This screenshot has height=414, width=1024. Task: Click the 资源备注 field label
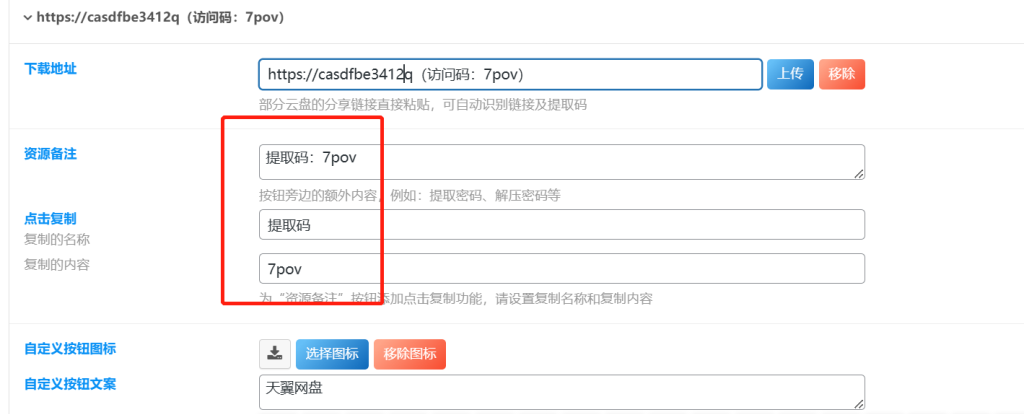click(x=50, y=154)
